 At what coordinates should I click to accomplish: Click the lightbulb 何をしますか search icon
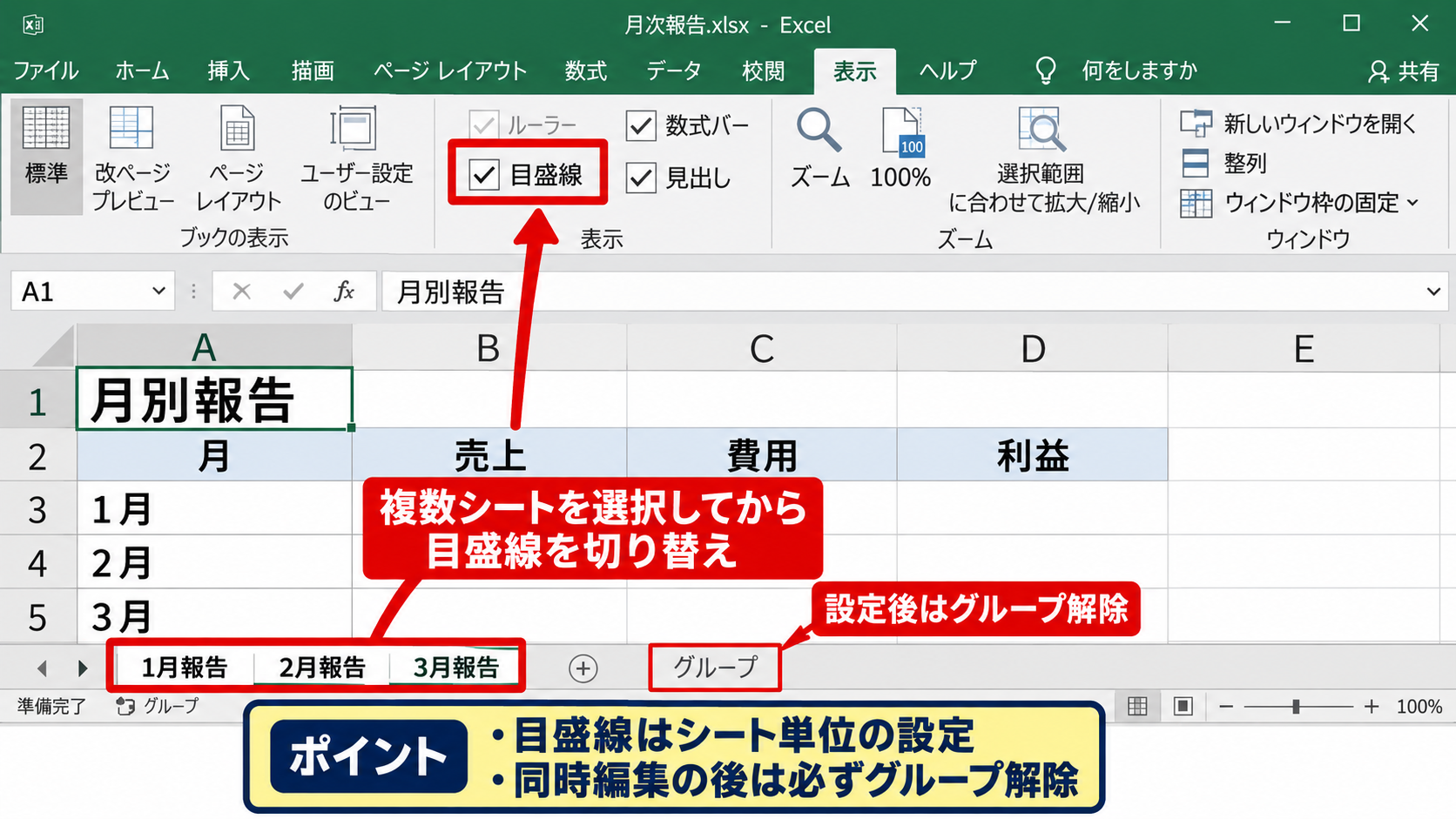click(1045, 70)
